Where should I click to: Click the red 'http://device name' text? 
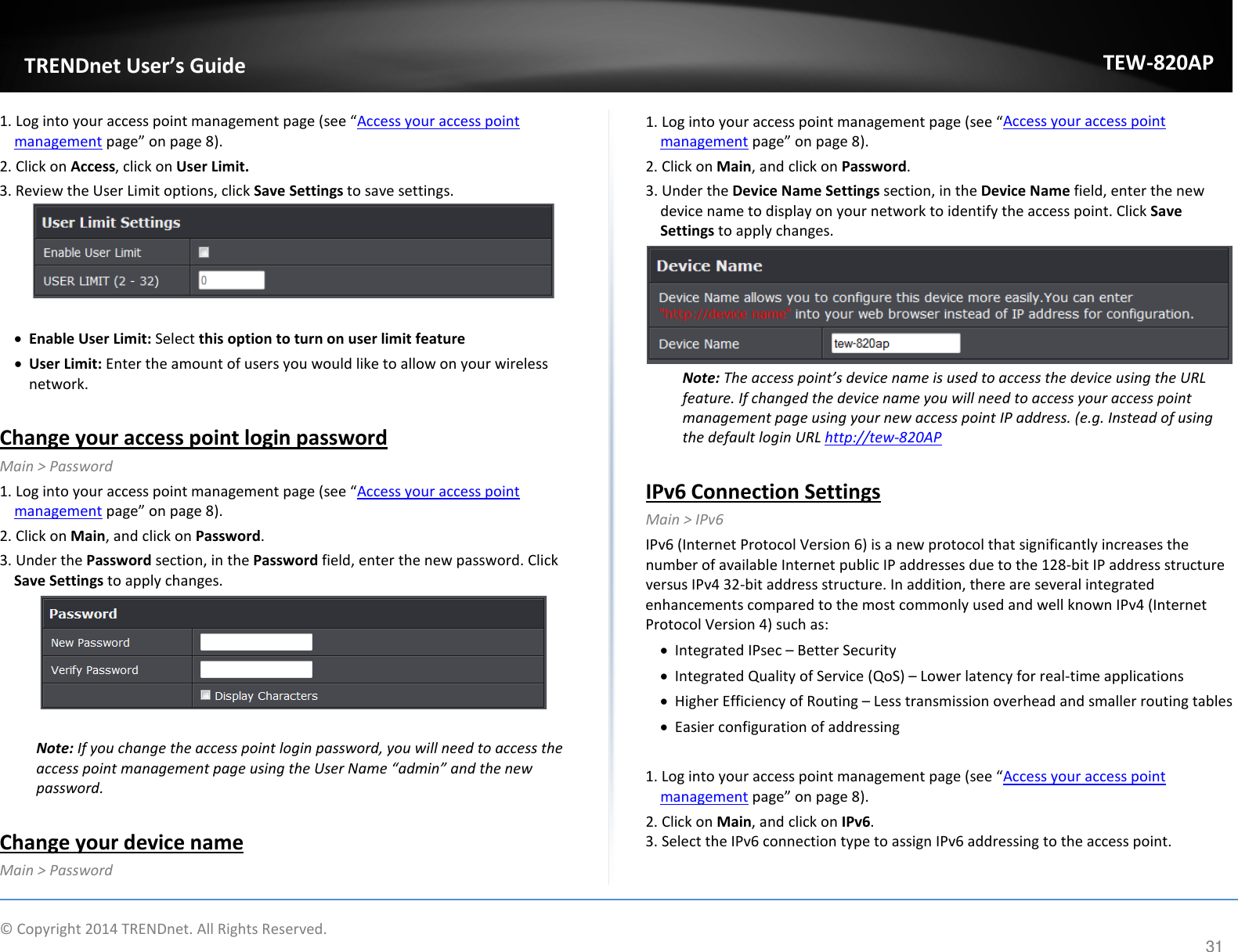[725, 314]
